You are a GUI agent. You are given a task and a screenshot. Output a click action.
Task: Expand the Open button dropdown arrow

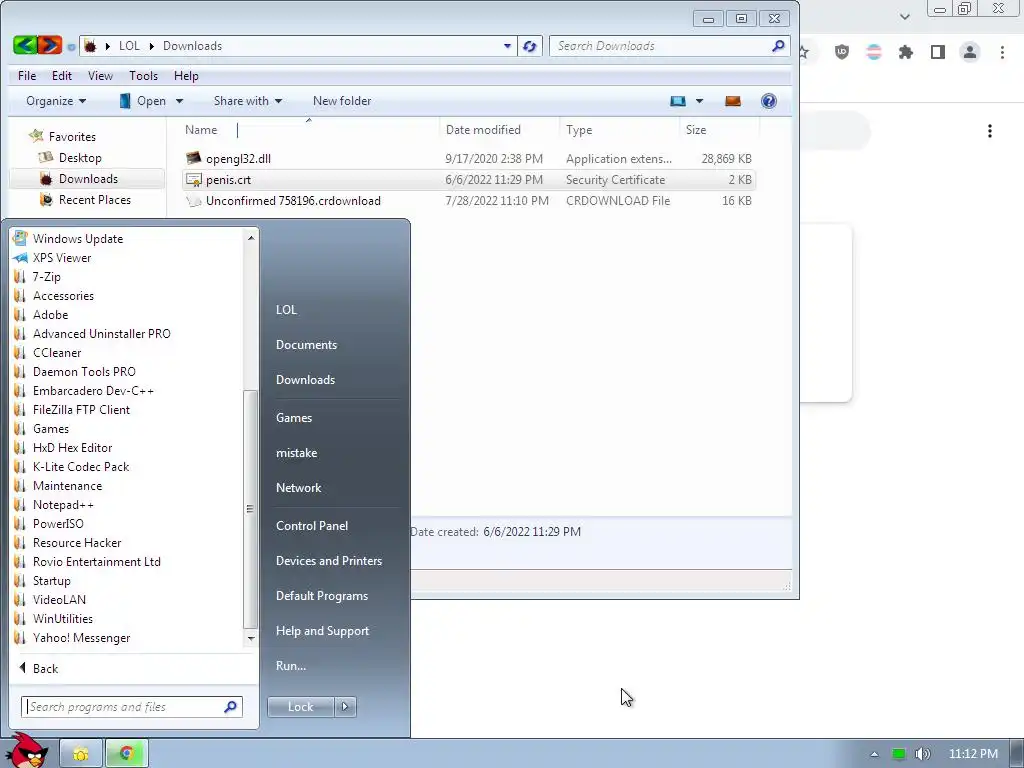pos(179,101)
